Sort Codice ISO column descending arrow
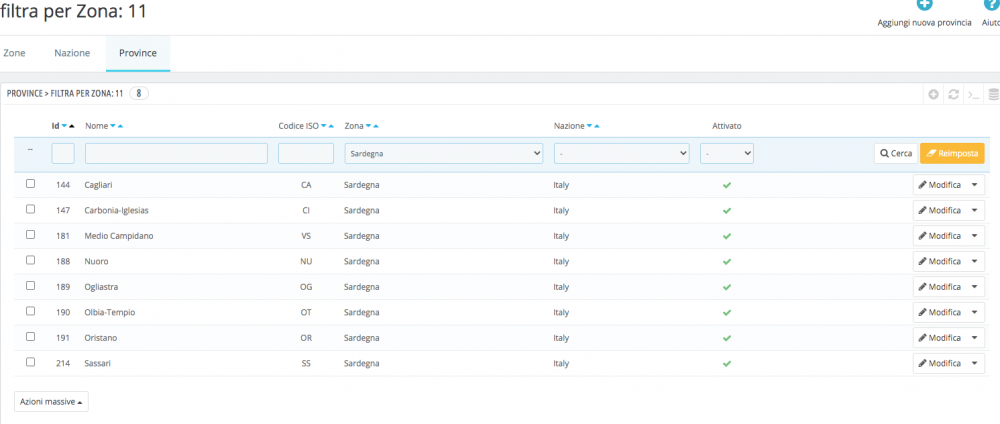The height and width of the screenshot is (424, 1000). [324, 126]
